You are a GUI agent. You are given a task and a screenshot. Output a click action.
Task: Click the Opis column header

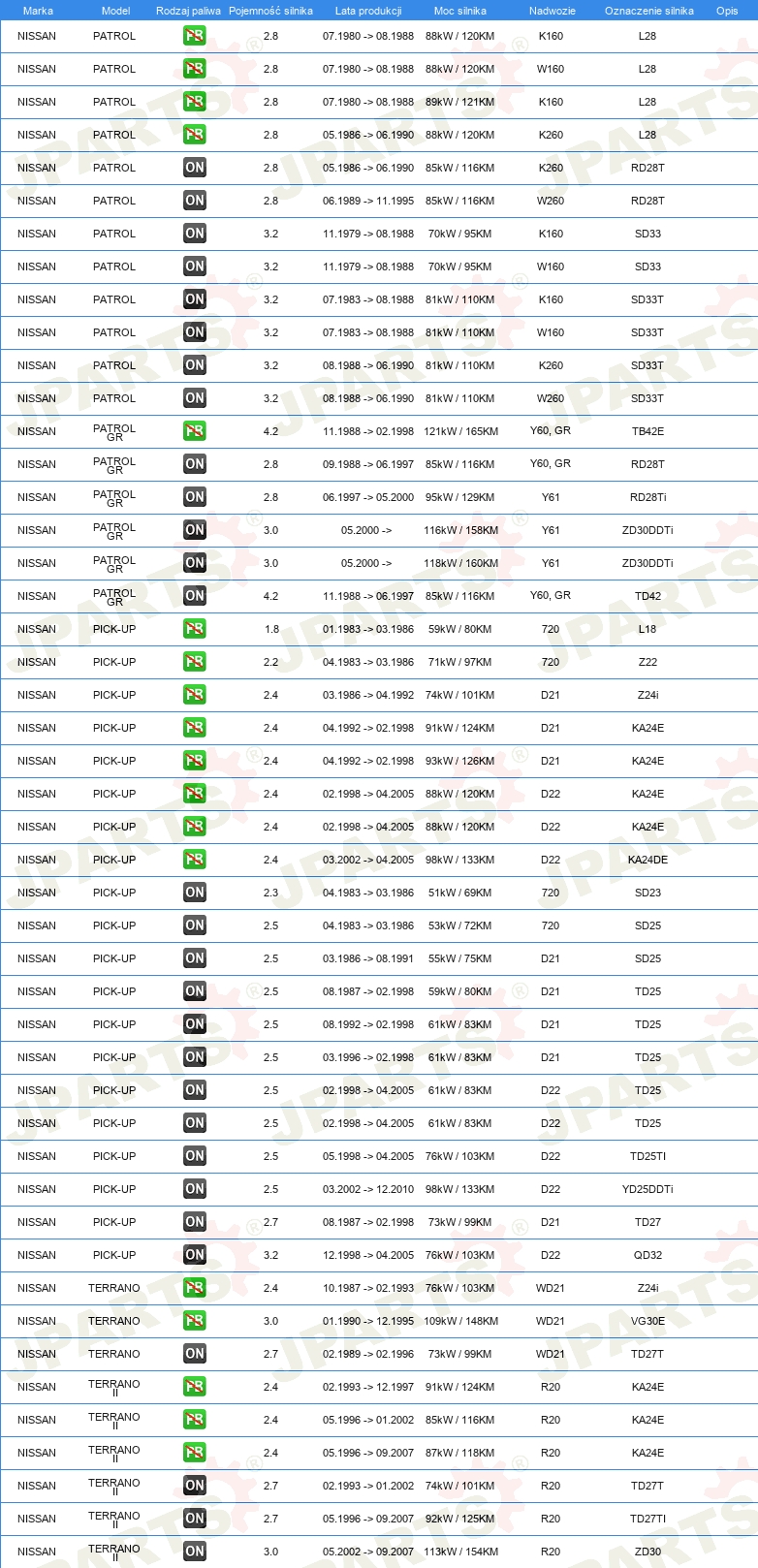727,11
